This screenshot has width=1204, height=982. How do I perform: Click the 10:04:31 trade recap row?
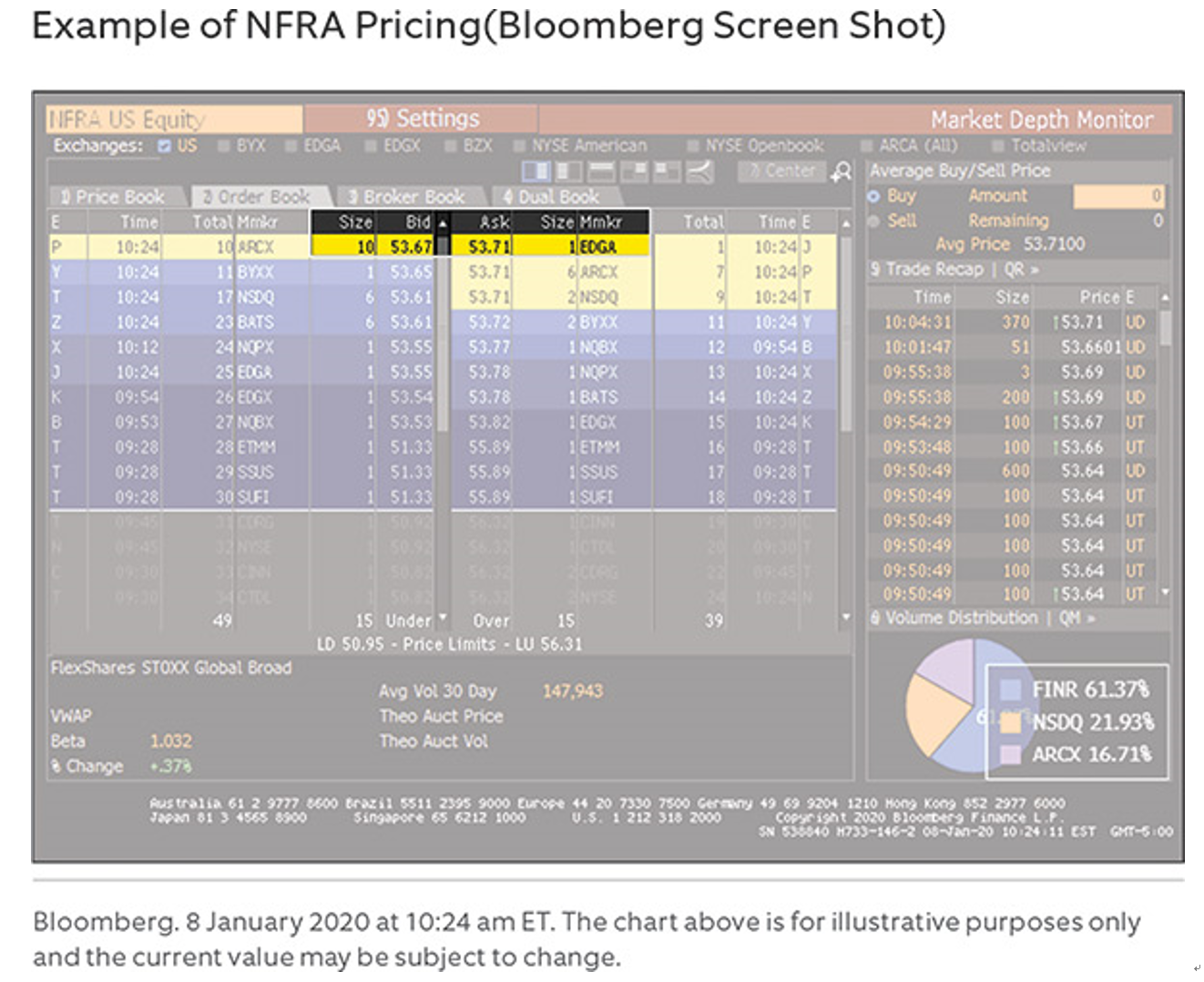click(1013, 322)
